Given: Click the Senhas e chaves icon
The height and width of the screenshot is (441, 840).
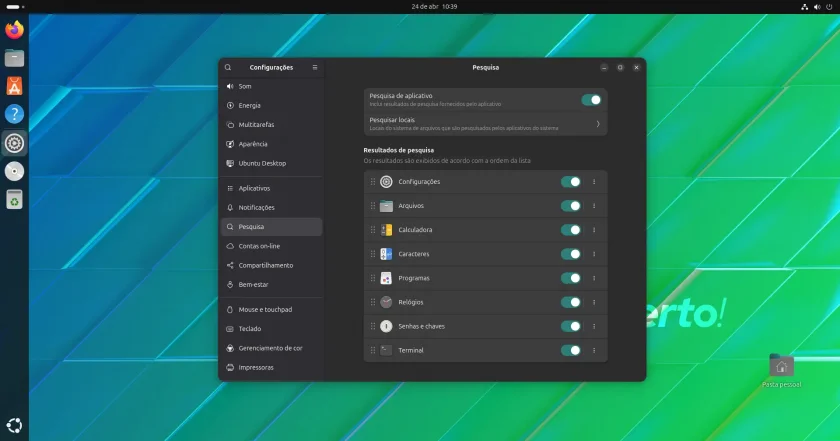Looking at the screenshot, I should [386, 326].
